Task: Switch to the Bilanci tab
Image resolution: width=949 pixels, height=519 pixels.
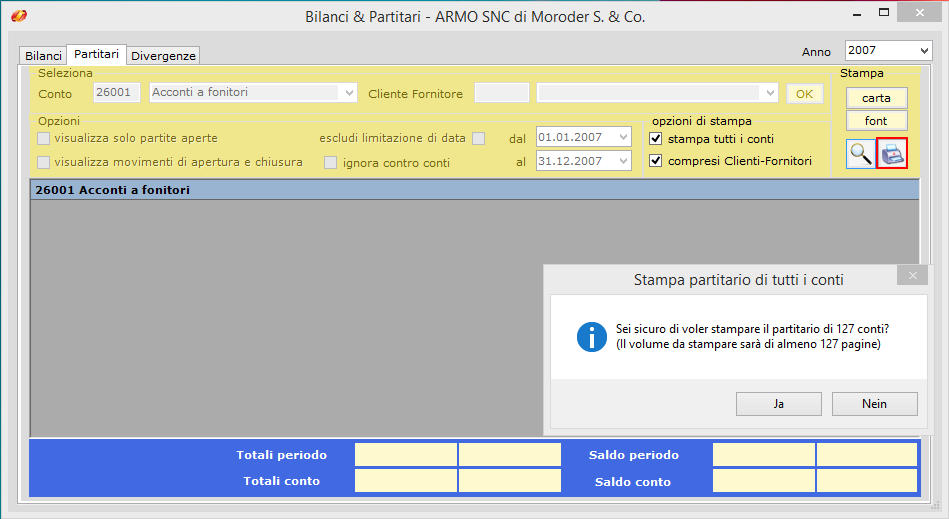Action: click(43, 56)
